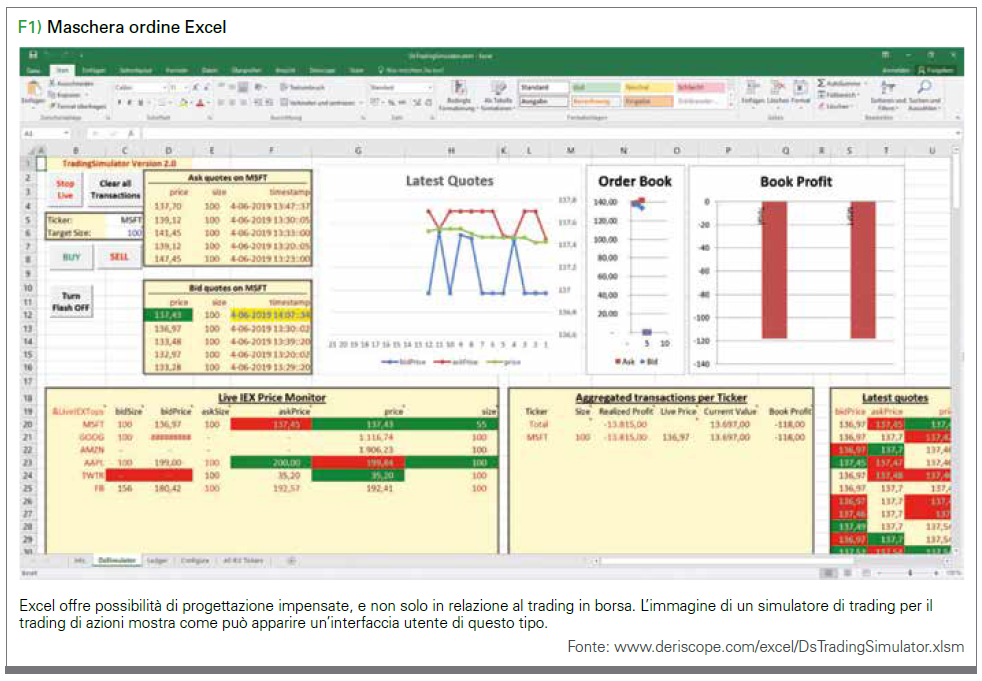
Task: Click the formula bar input
Action: tap(549, 133)
